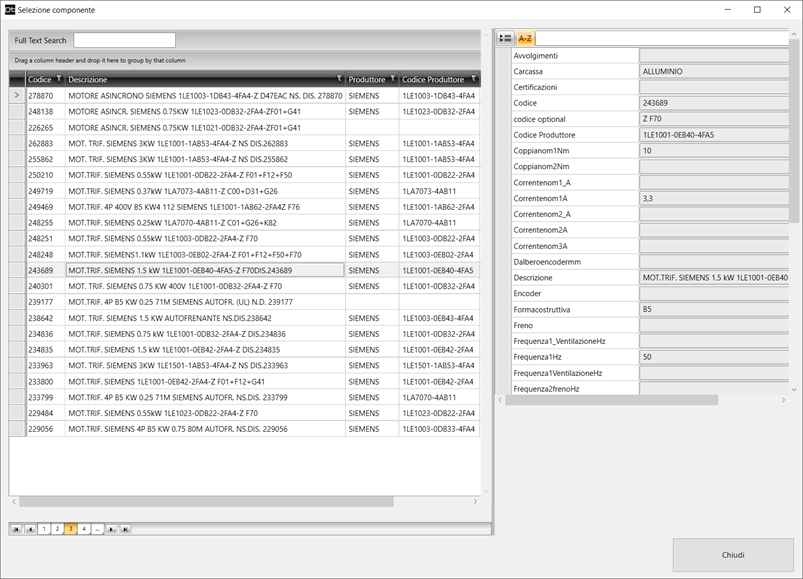Go to first page of results
The image size is (803, 579).
point(17,529)
